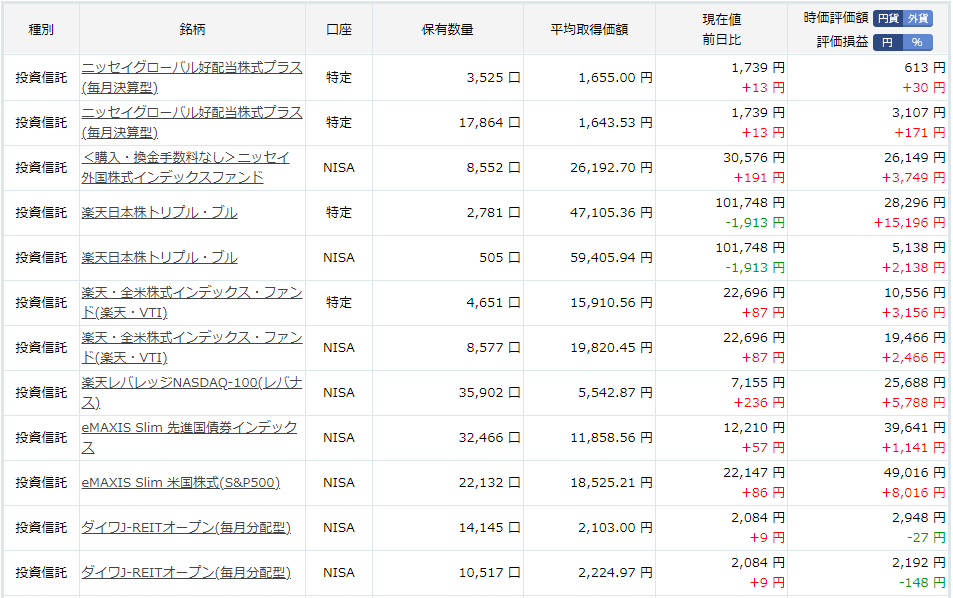Open 楽天・全米株式インデックス link in 特定 account
Image resolution: width=953 pixels, height=598 pixels.
tap(192, 302)
